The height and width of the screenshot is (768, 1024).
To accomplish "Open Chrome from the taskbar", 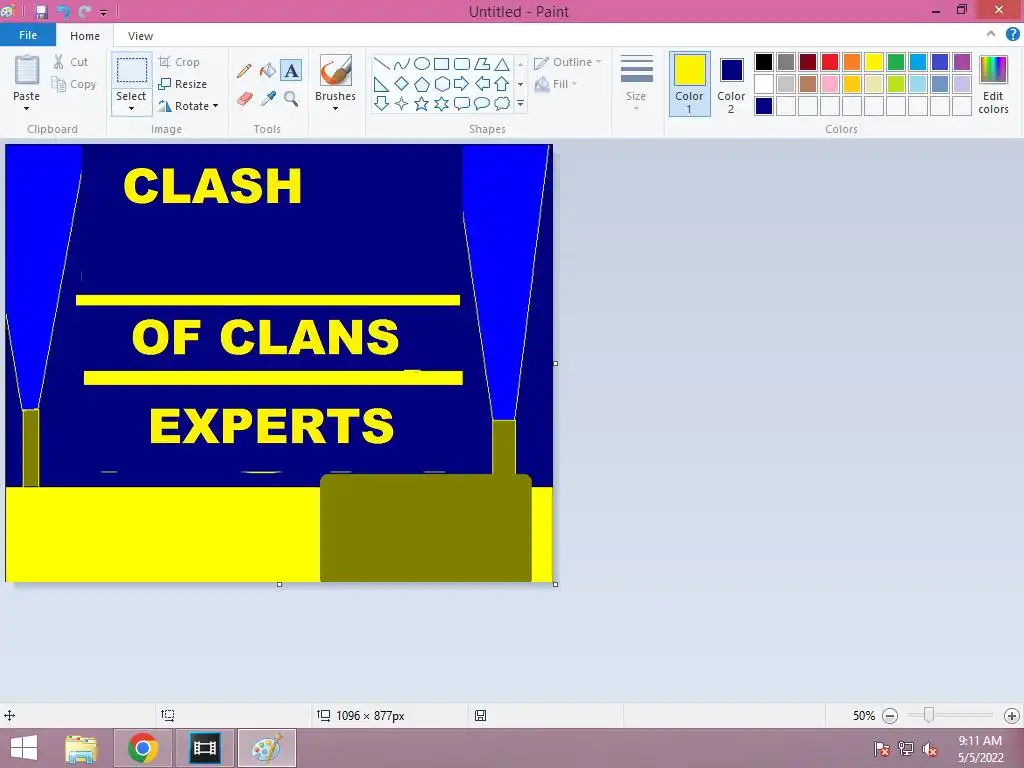I will click(x=142, y=748).
